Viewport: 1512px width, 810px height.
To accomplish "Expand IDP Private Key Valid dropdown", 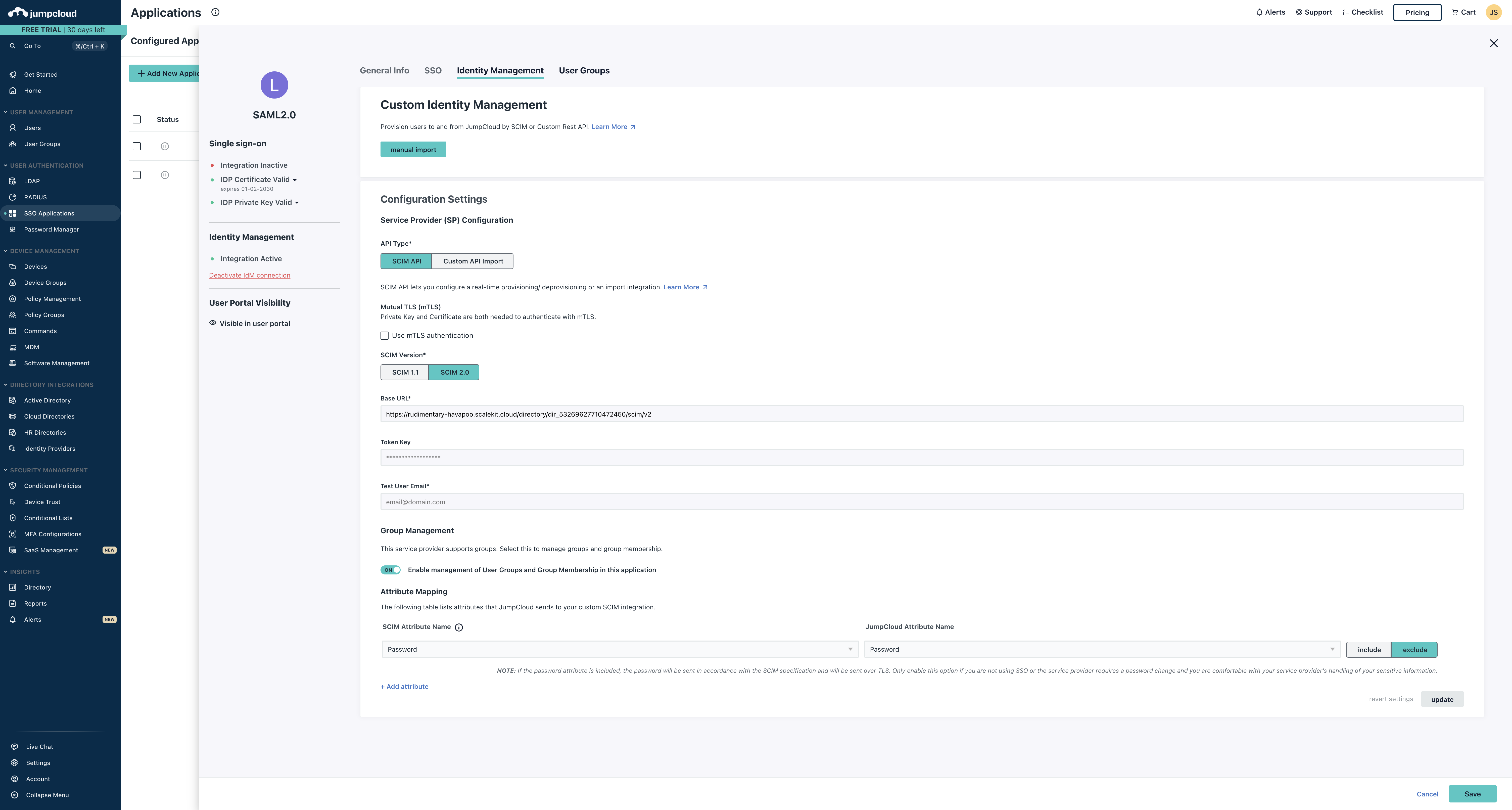I will [x=297, y=203].
